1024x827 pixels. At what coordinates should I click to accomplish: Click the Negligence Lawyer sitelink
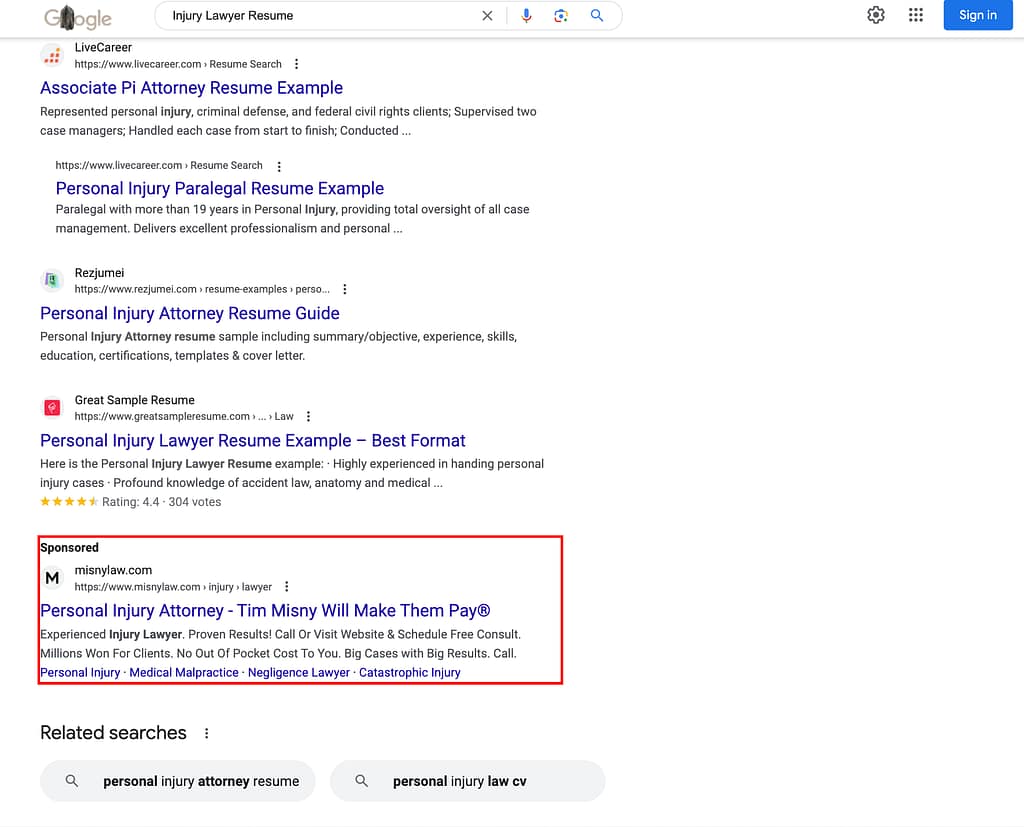tap(299, 673)
